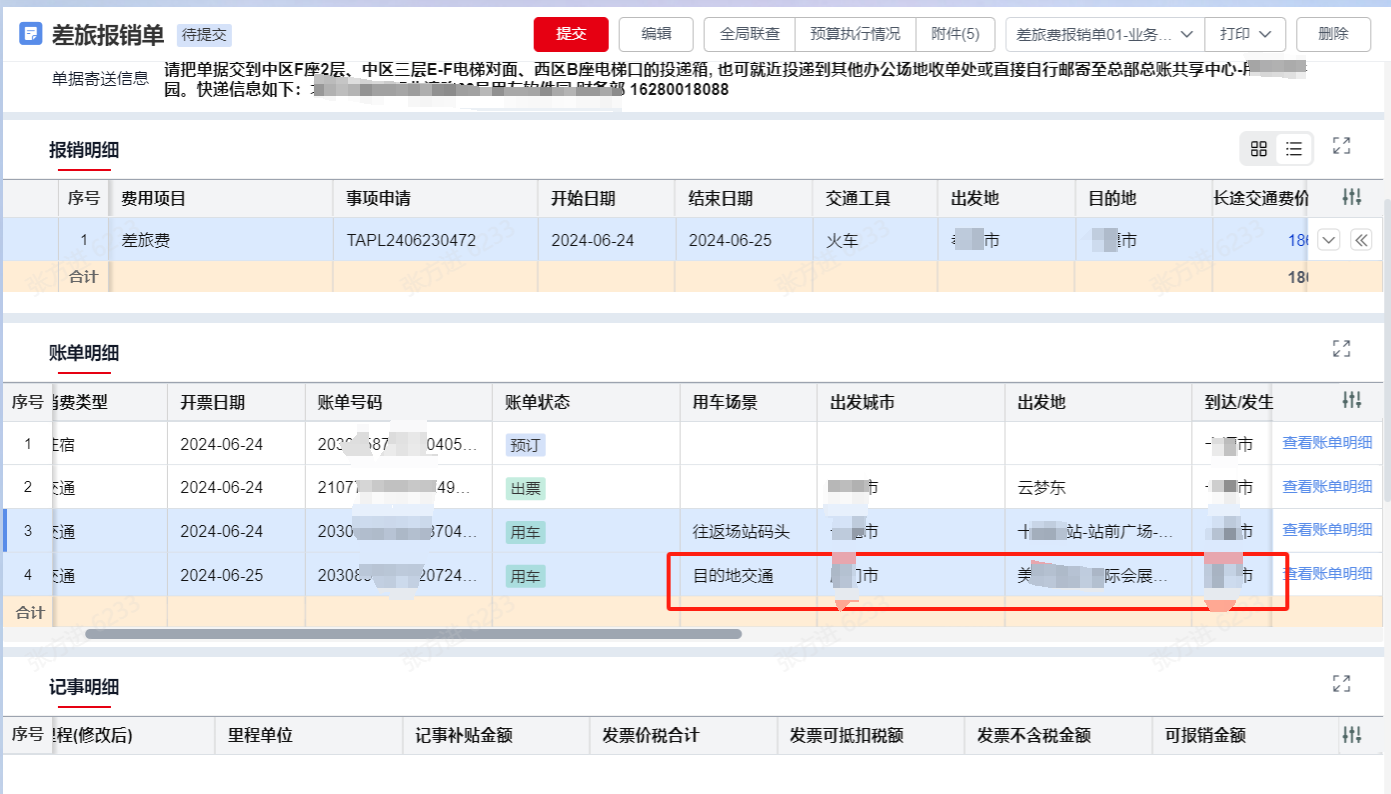Click the 删除 button

click(1333, 34)
